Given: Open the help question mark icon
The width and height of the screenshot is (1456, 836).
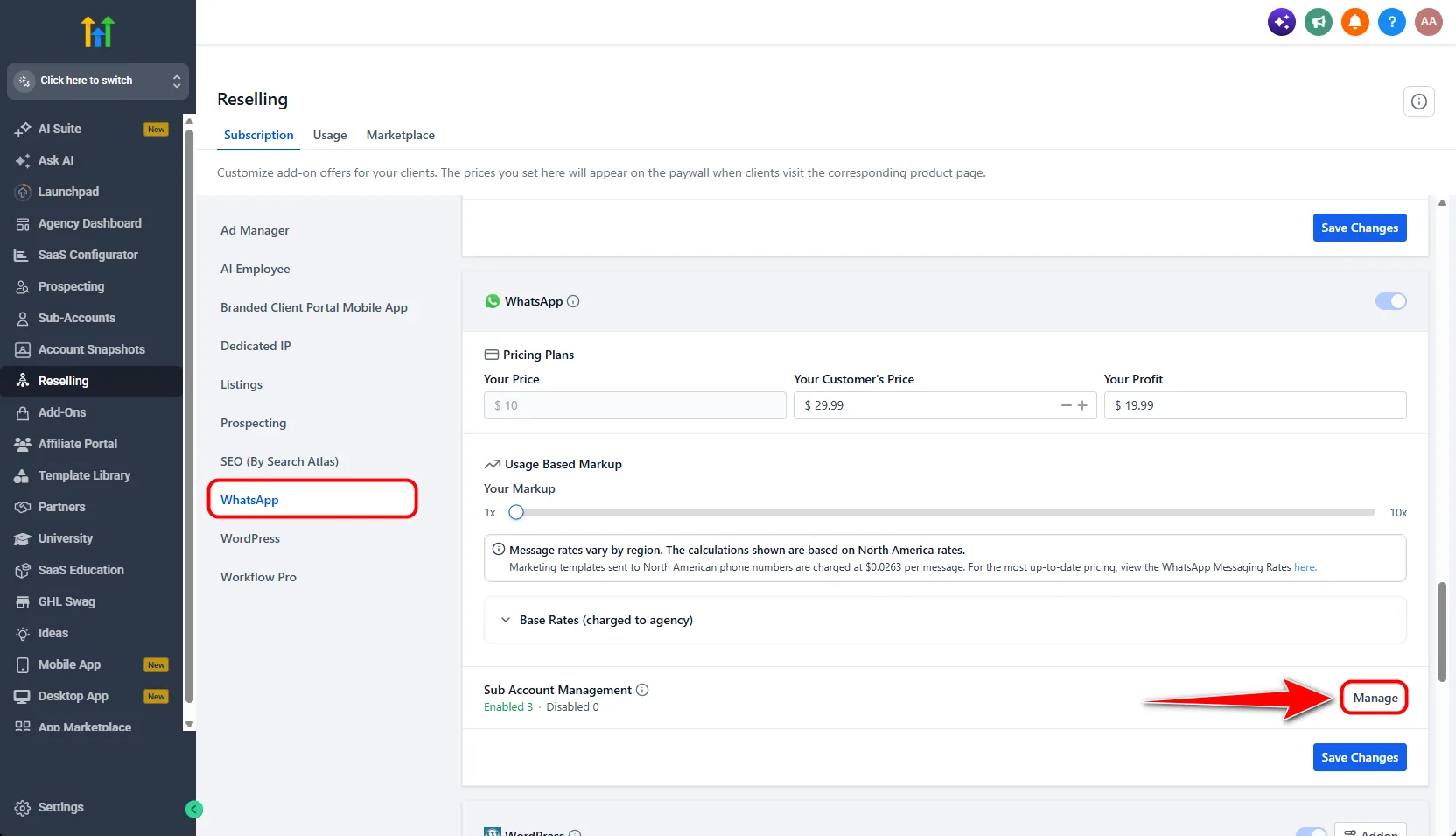Looking at the screenshot, I should click(x=1392, y=22).
